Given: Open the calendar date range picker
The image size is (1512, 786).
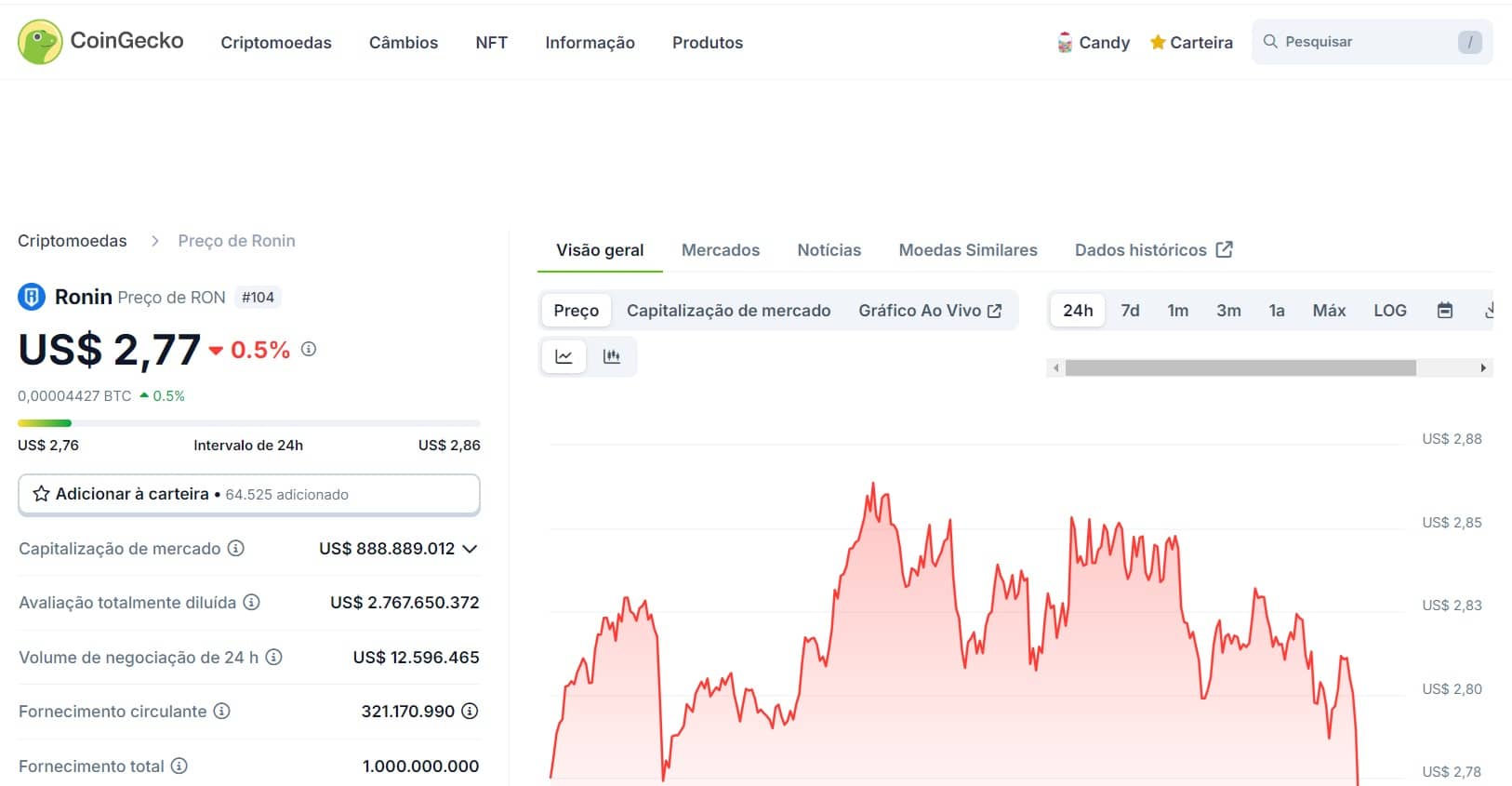Looking at the screenshot, I should (x=1445, y=311).
